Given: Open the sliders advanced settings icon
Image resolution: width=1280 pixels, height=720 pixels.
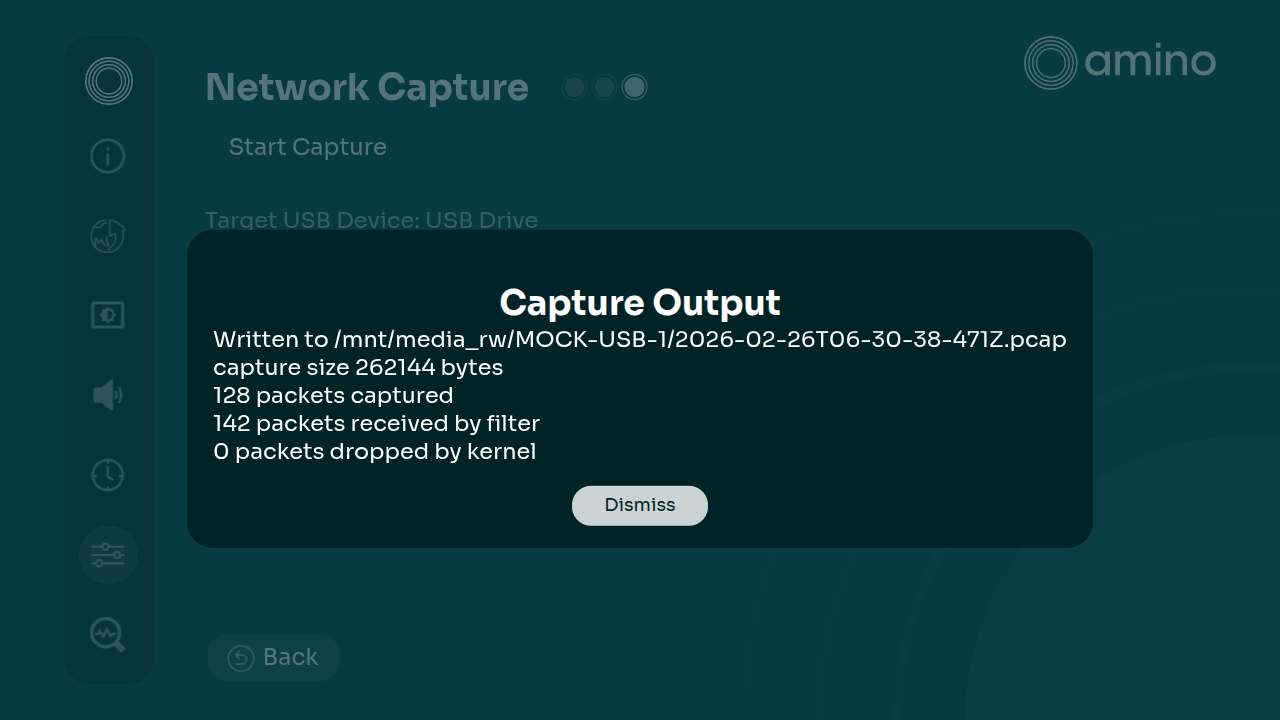Looking at the screenshot, I should (x=108, y=555).
